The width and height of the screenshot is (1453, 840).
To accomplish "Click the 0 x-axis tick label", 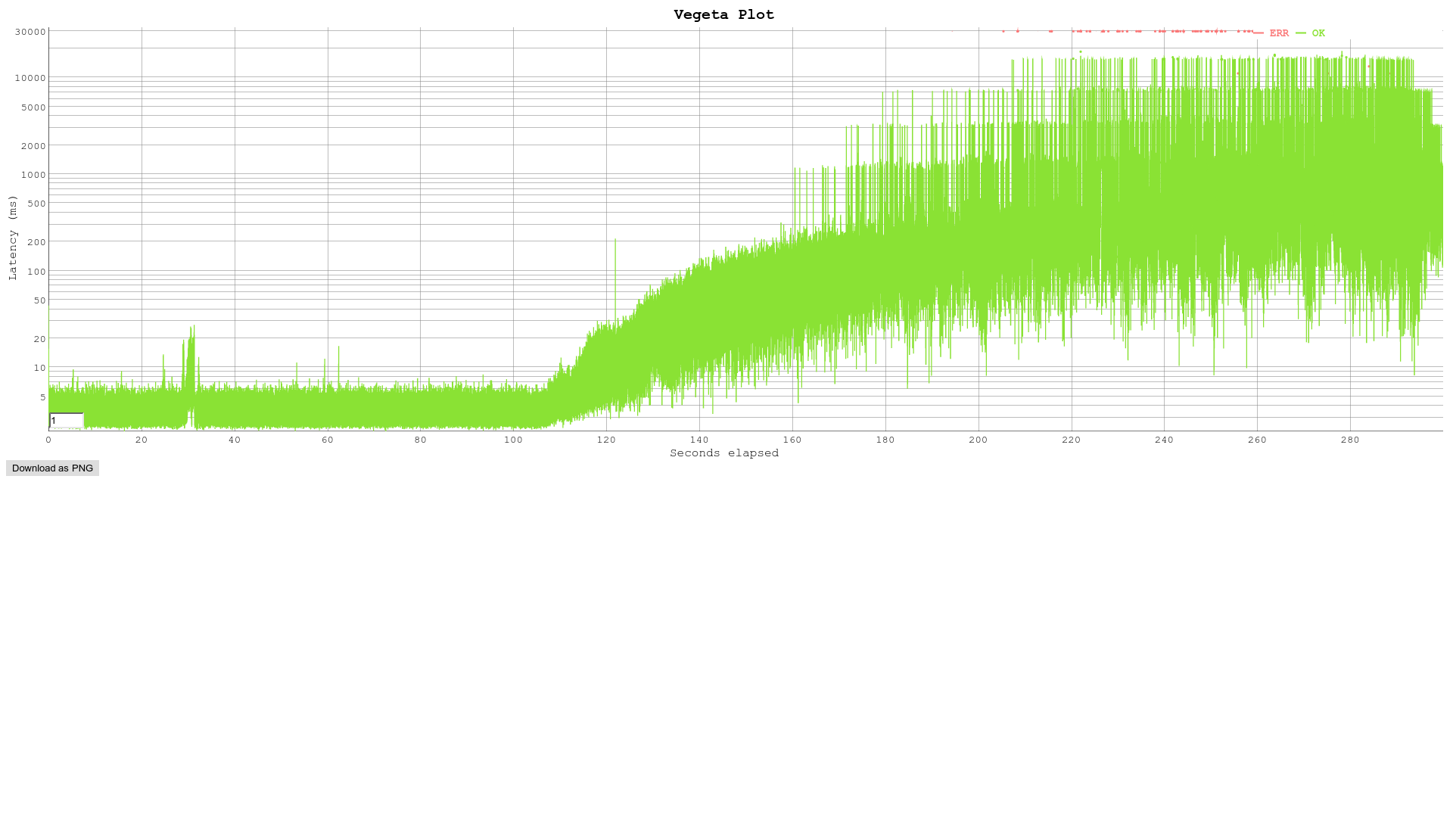I will [x=48, y=440].
